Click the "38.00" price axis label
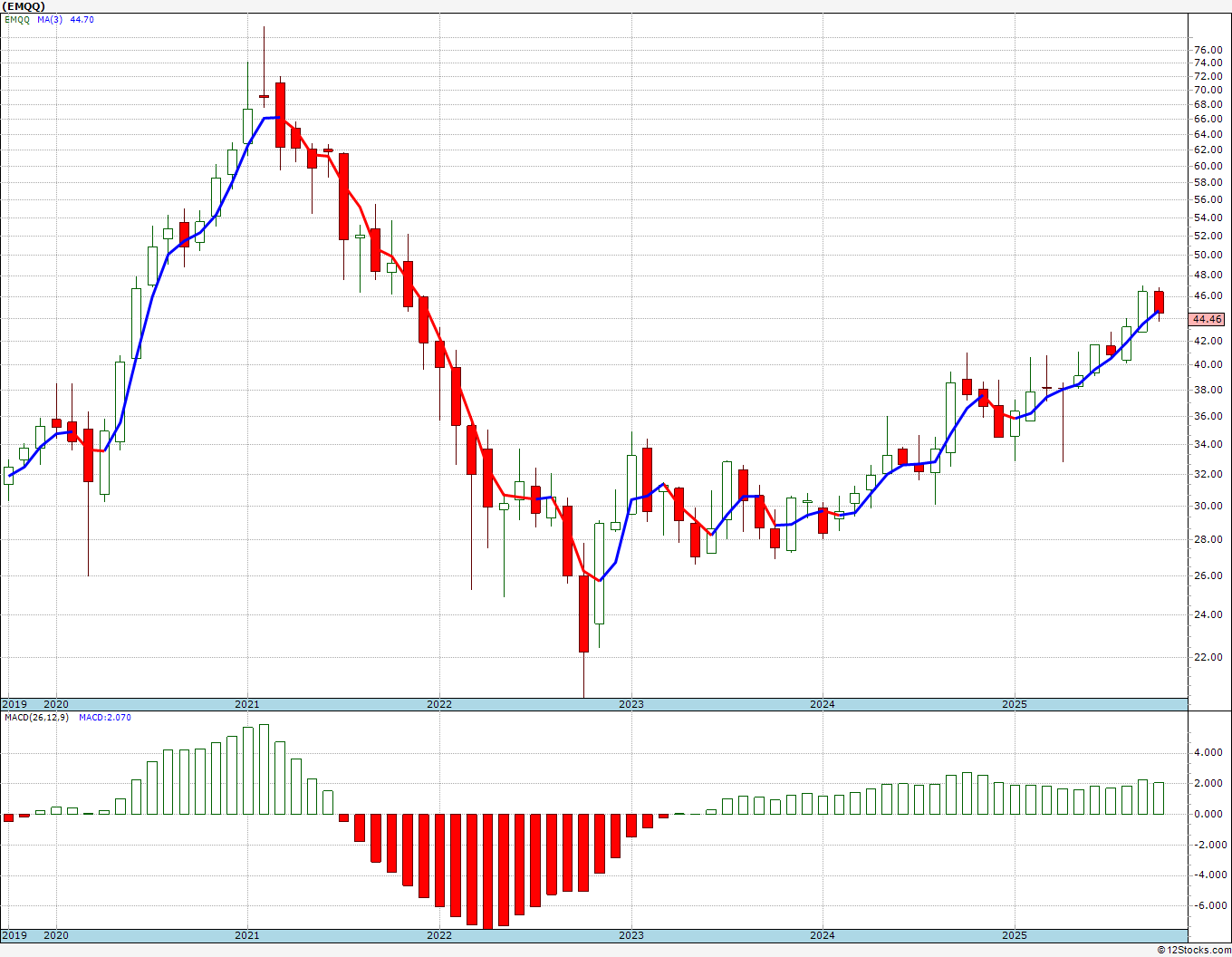The width and height of the screenshot is (1232, 957). [x=1208, y=390]
